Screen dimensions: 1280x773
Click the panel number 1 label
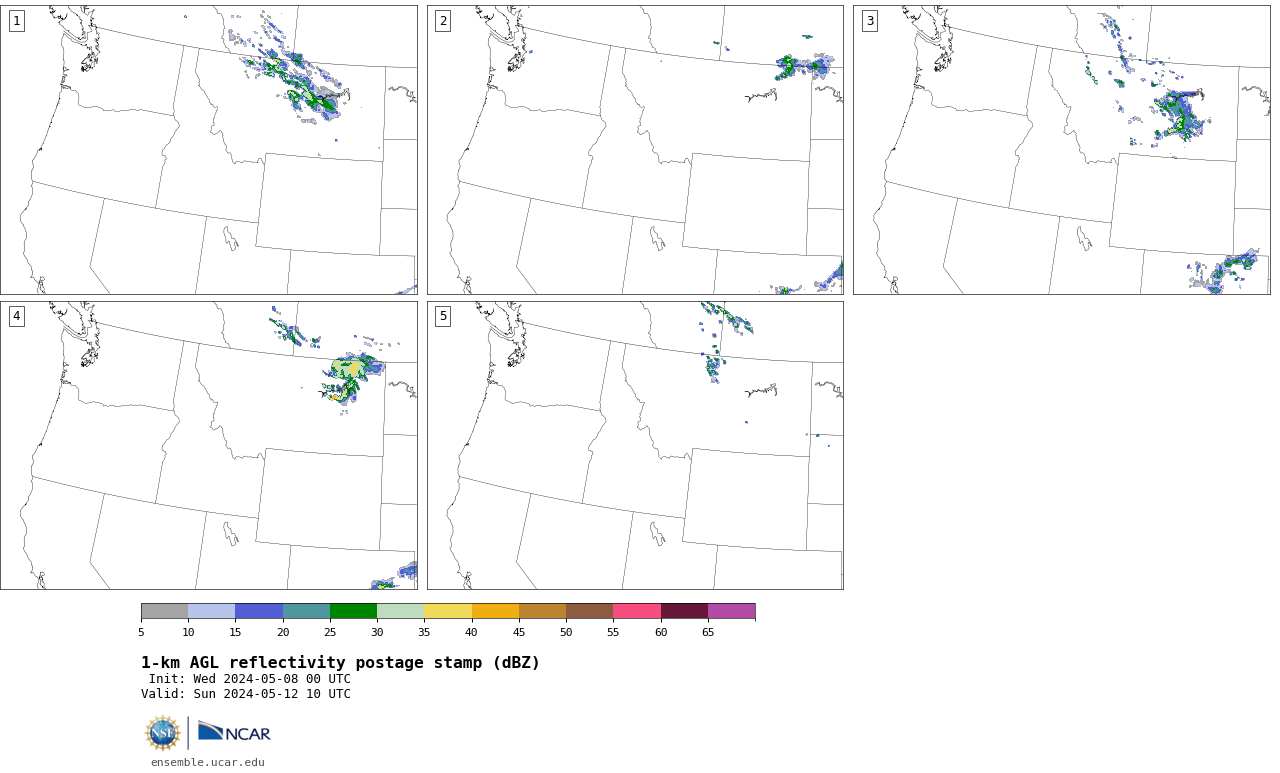(16, 21)
